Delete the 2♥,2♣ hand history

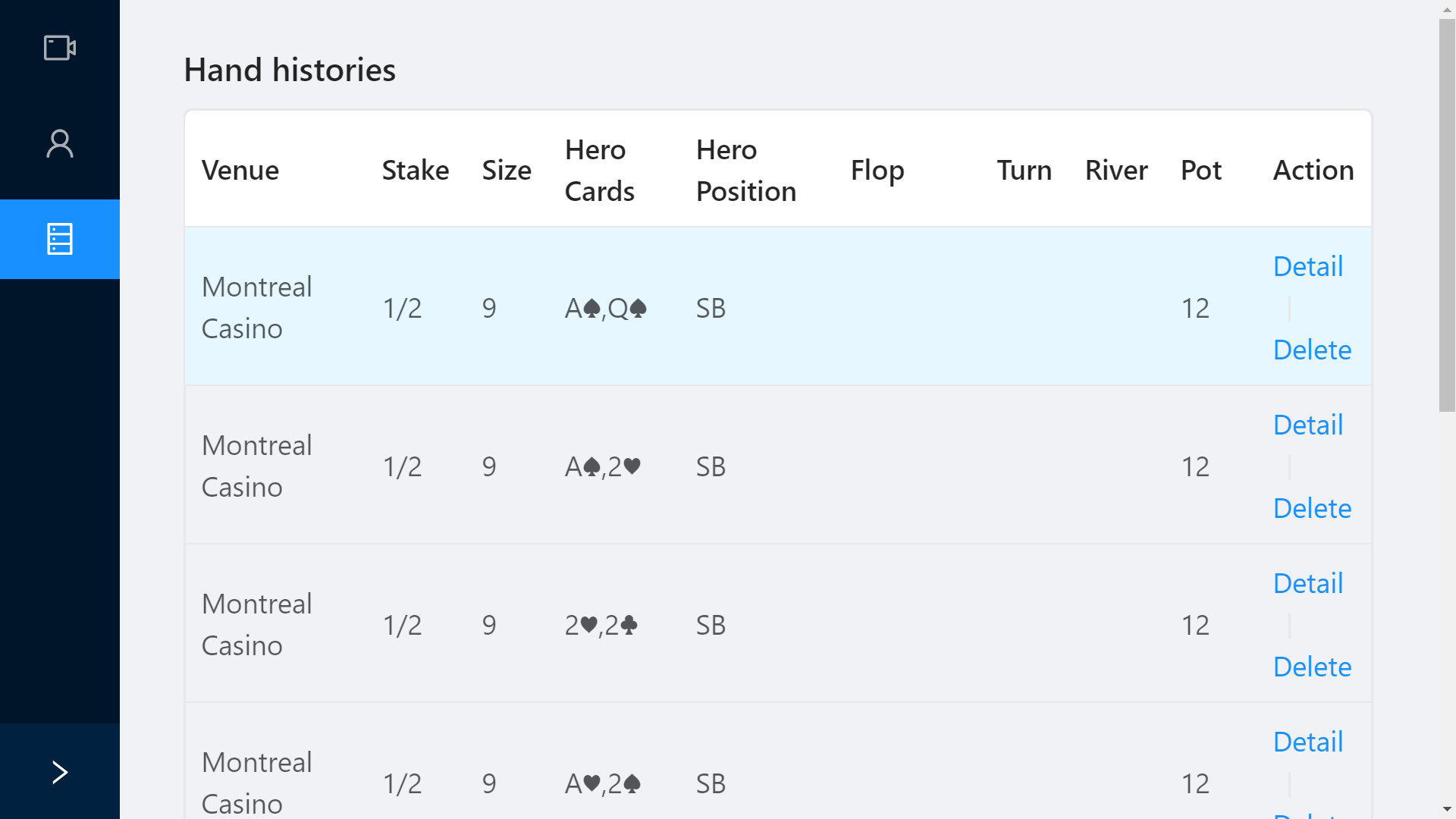[x=1312, y=667]
